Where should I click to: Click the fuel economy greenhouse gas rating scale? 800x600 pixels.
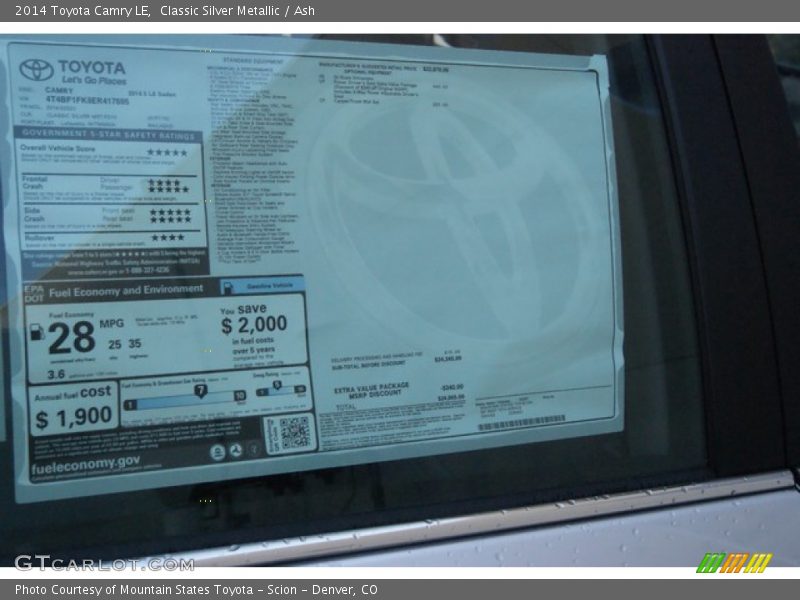[185, 399]
